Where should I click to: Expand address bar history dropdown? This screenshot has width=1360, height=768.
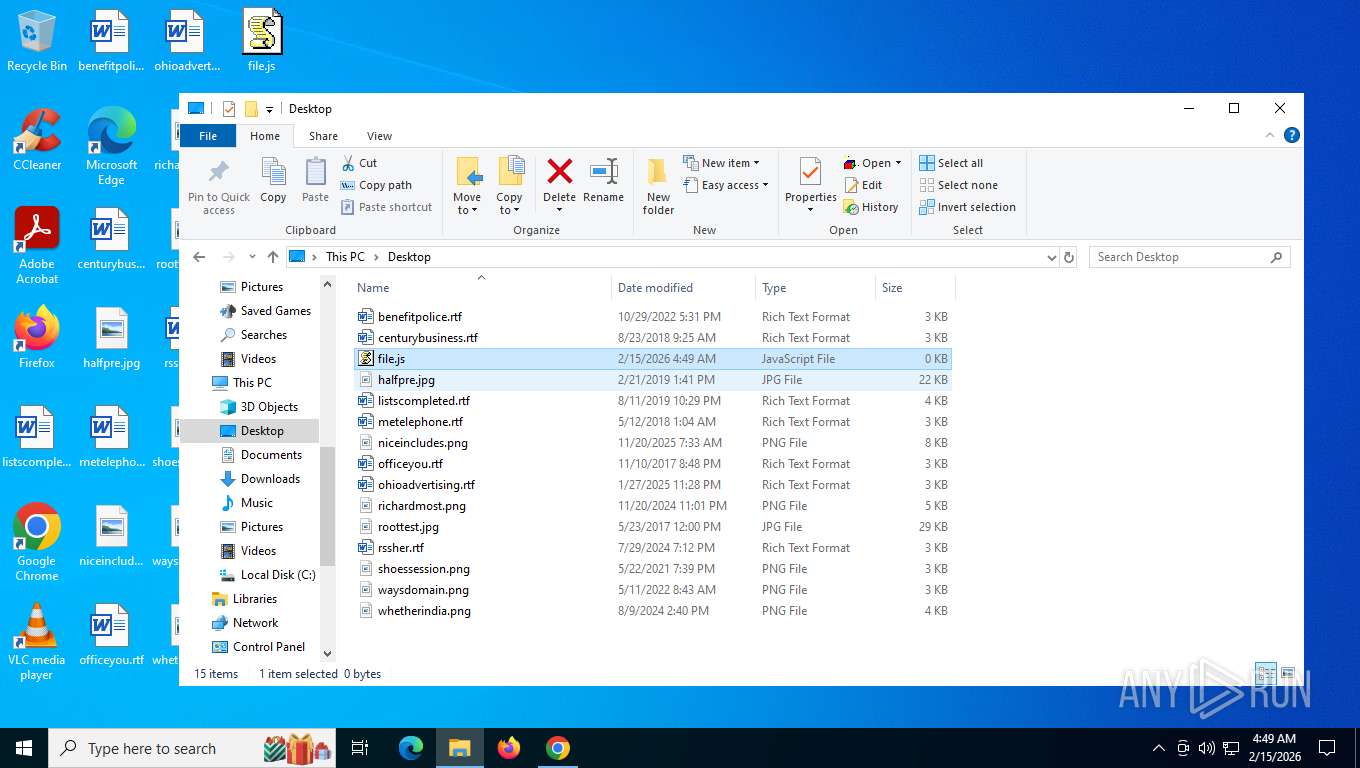1051,257
